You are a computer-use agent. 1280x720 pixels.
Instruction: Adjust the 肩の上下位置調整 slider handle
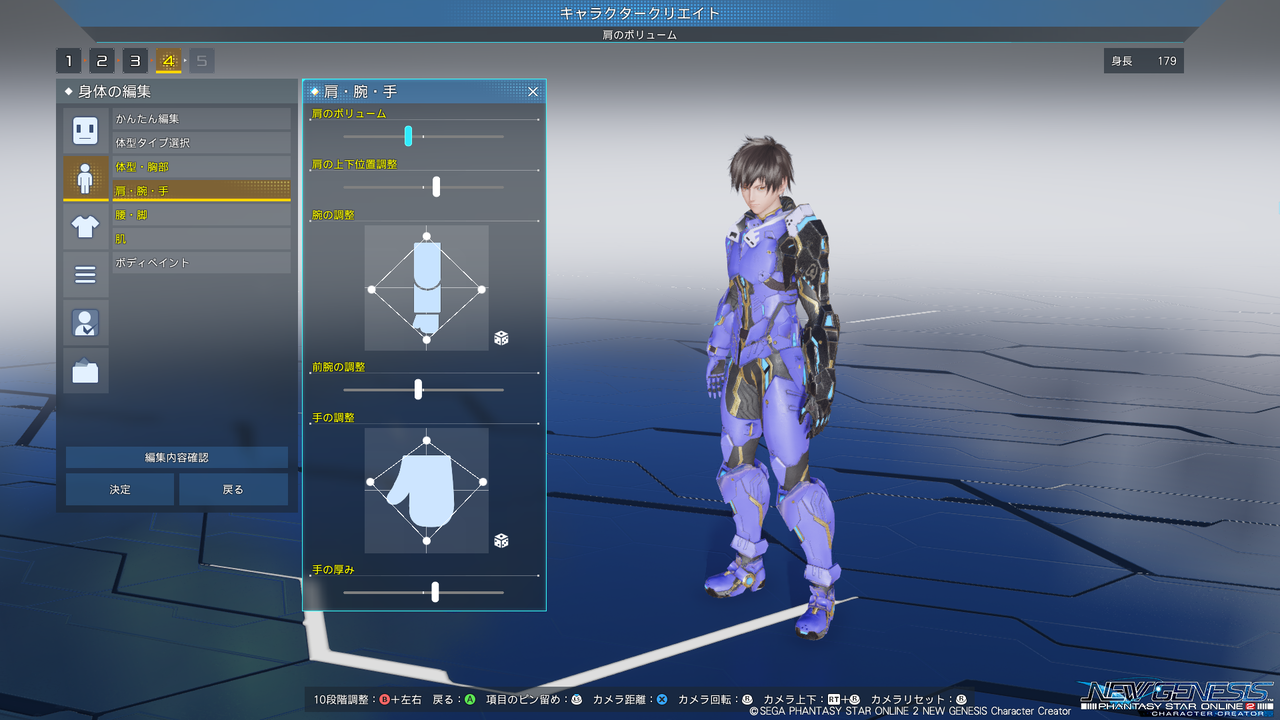pyautogui.click(x=436, y=186)
